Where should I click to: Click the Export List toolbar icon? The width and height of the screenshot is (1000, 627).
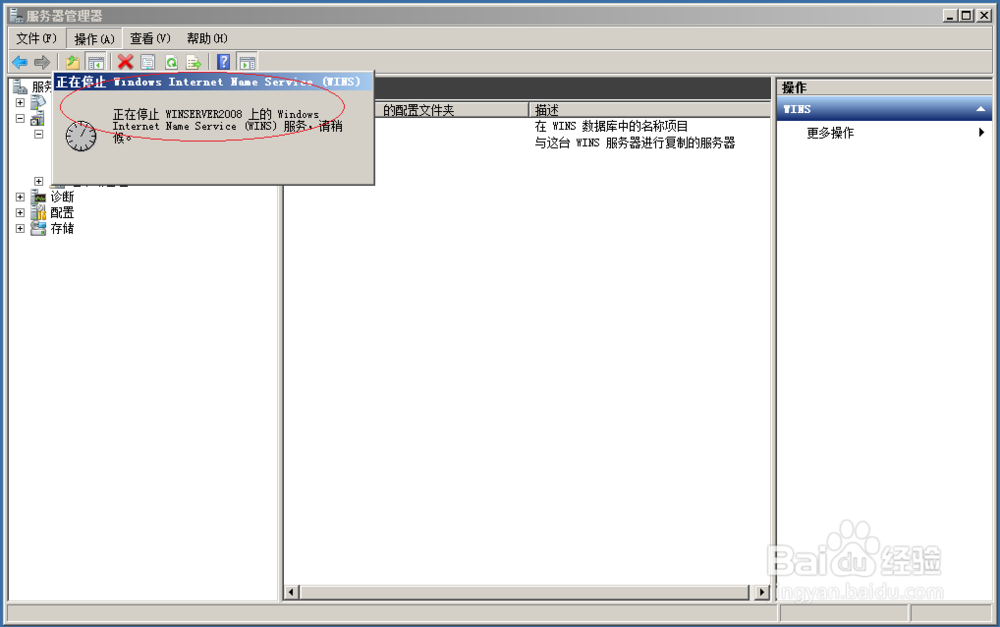tap(193, 62)
